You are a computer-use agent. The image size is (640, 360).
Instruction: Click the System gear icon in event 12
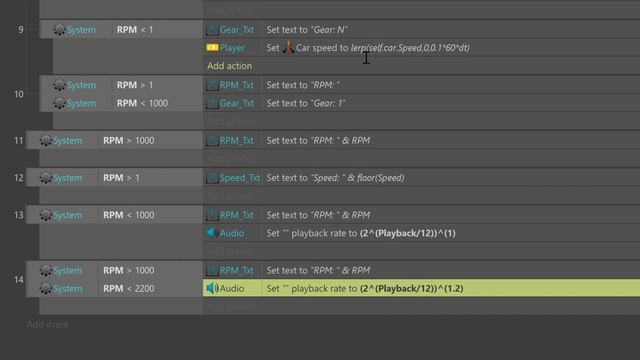(x=46, y=178)
